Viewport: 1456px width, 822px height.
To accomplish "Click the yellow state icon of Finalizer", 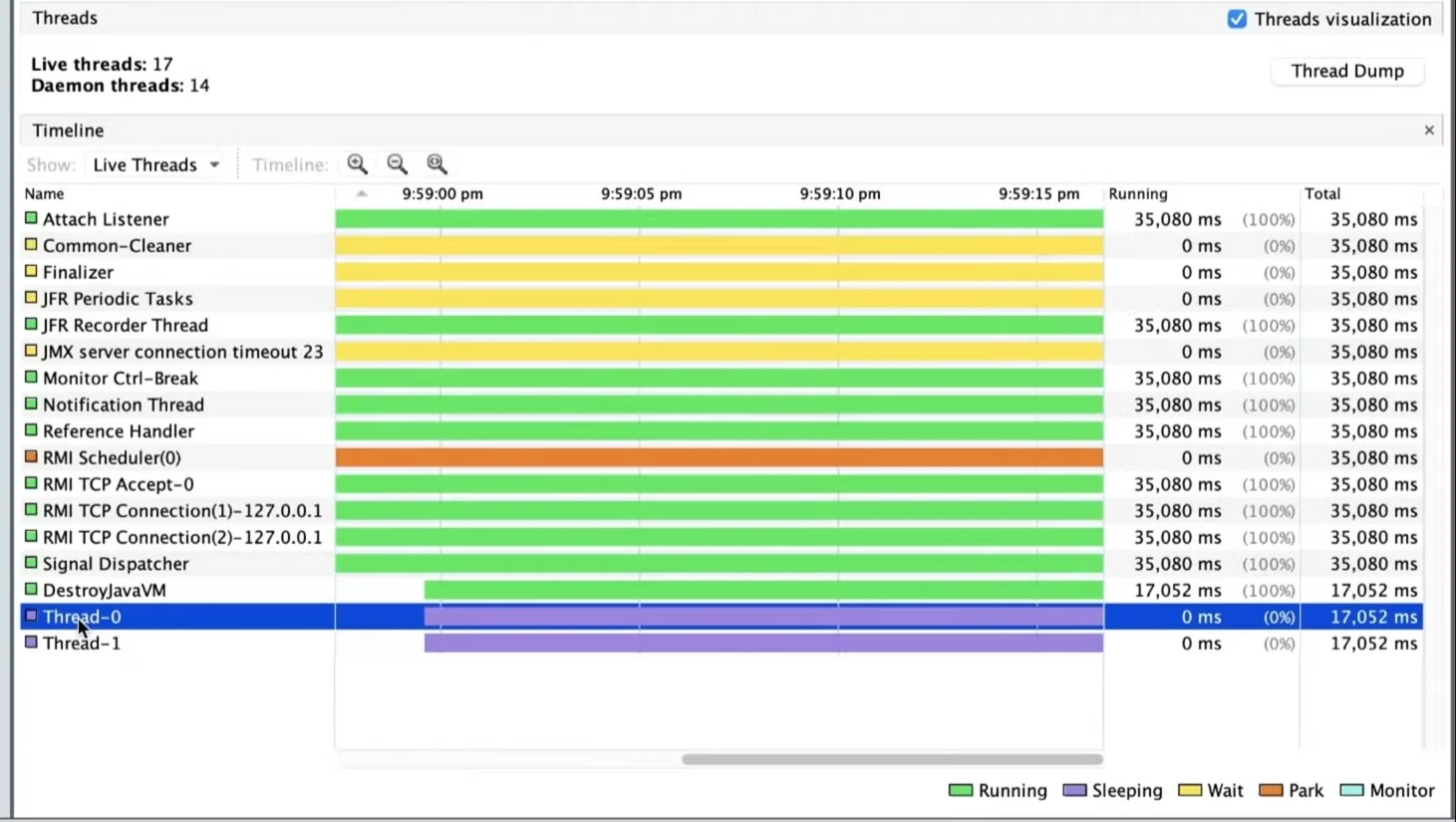I will pyautogui.click(x=31, y=270).
